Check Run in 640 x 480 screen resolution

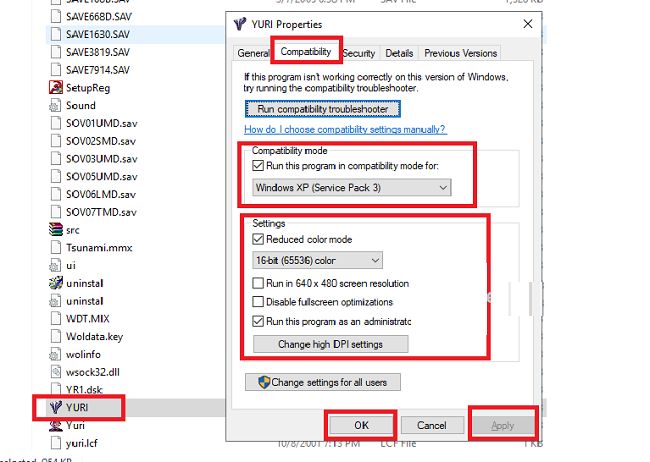pos(260,284)
